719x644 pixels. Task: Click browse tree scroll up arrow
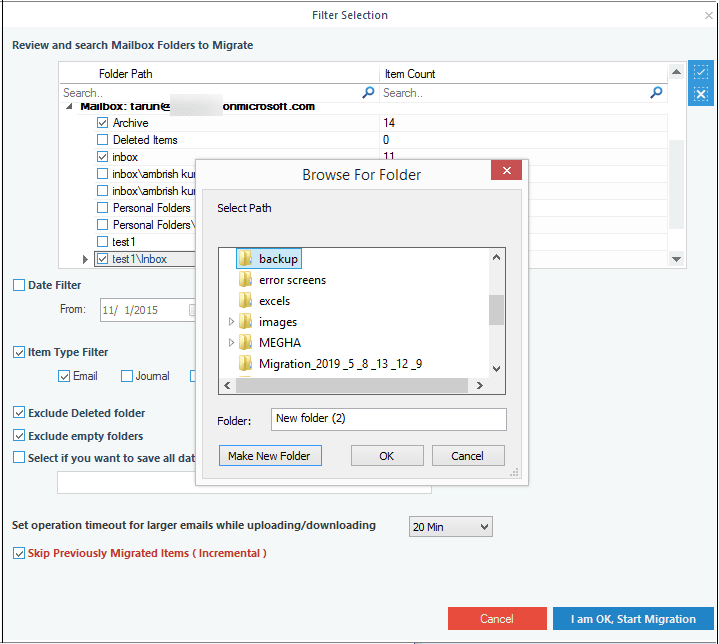(x=496, y=257)
